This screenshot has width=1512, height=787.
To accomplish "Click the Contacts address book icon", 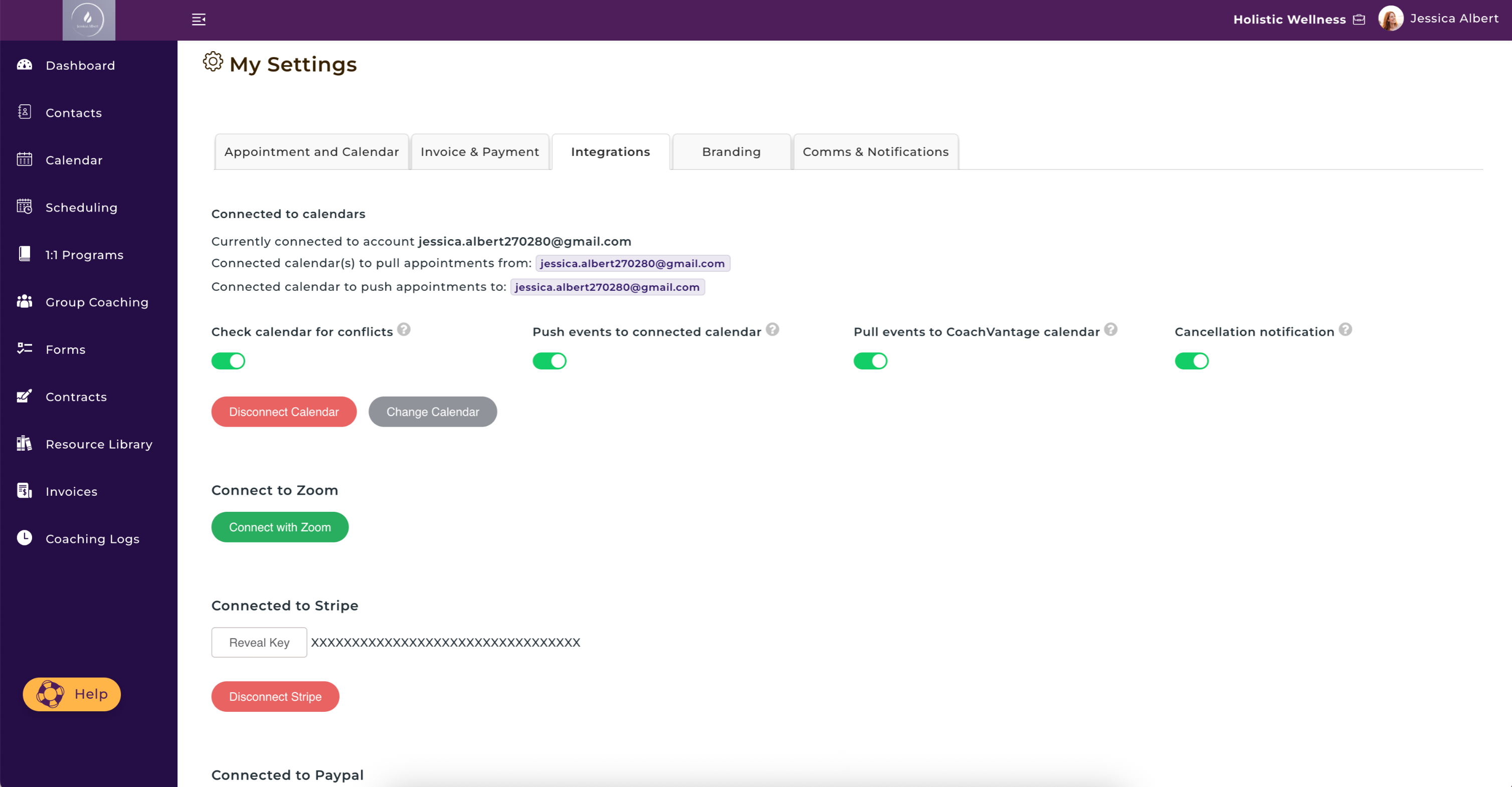I will point(24,111).
